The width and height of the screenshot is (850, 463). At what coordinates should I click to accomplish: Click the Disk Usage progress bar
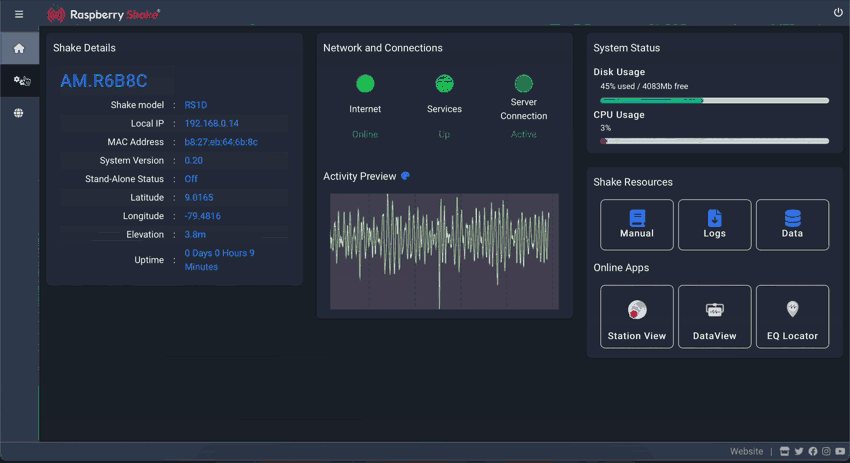pyautogui.click(x=714, y=100)
